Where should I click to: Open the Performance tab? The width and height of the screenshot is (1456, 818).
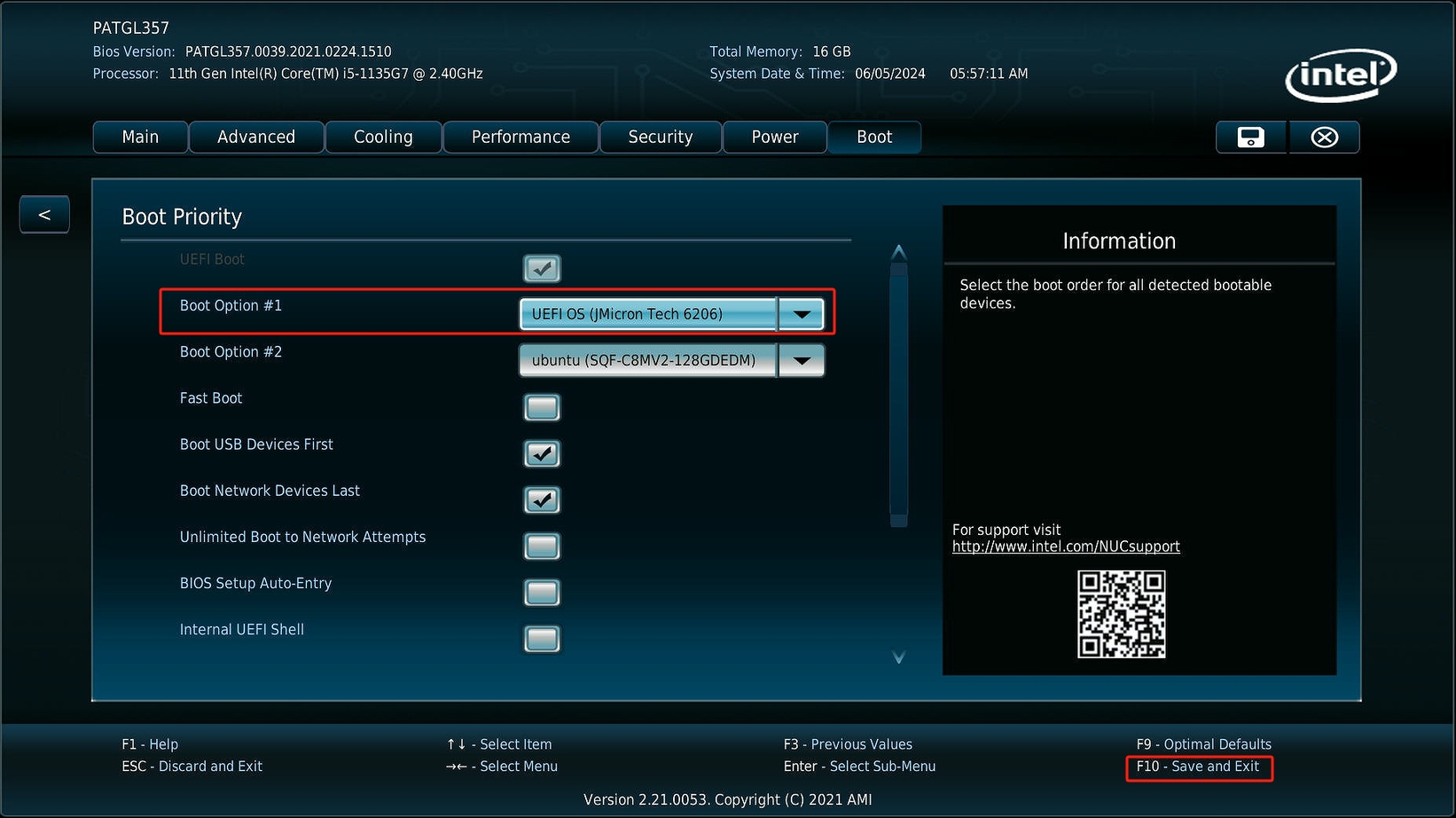(521, 138)
